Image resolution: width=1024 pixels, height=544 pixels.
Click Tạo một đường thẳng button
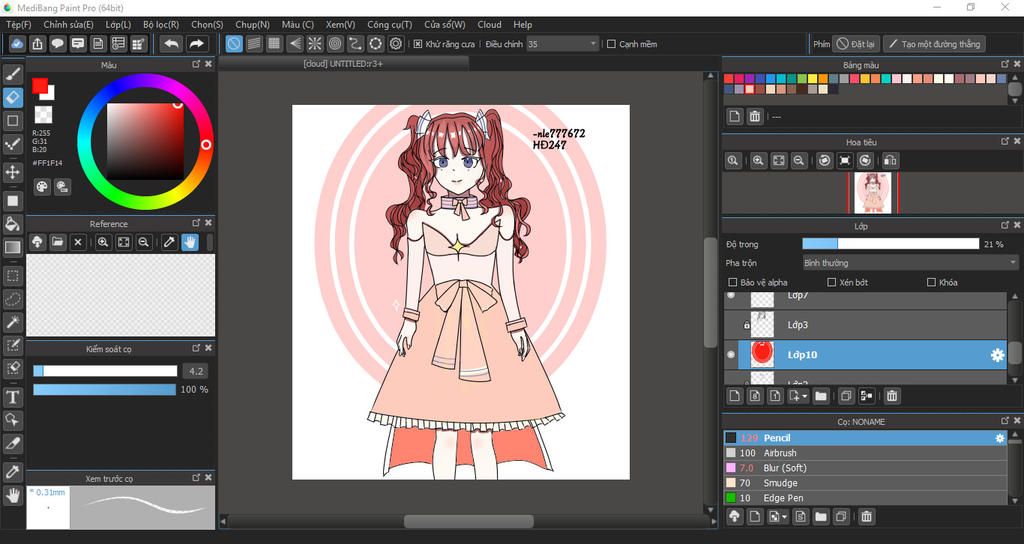tap(934, 44)
